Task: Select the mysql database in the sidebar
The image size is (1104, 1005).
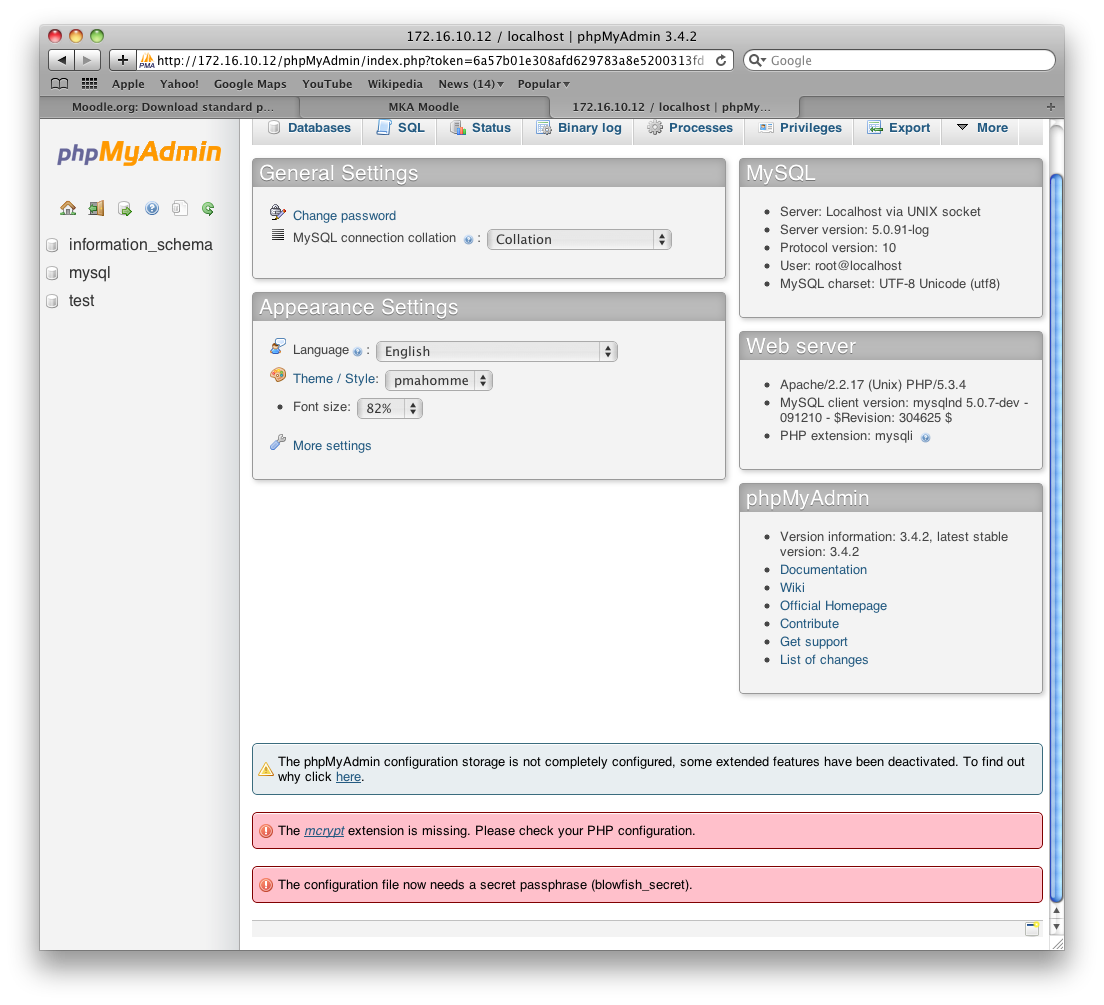Action: (89, 273)
